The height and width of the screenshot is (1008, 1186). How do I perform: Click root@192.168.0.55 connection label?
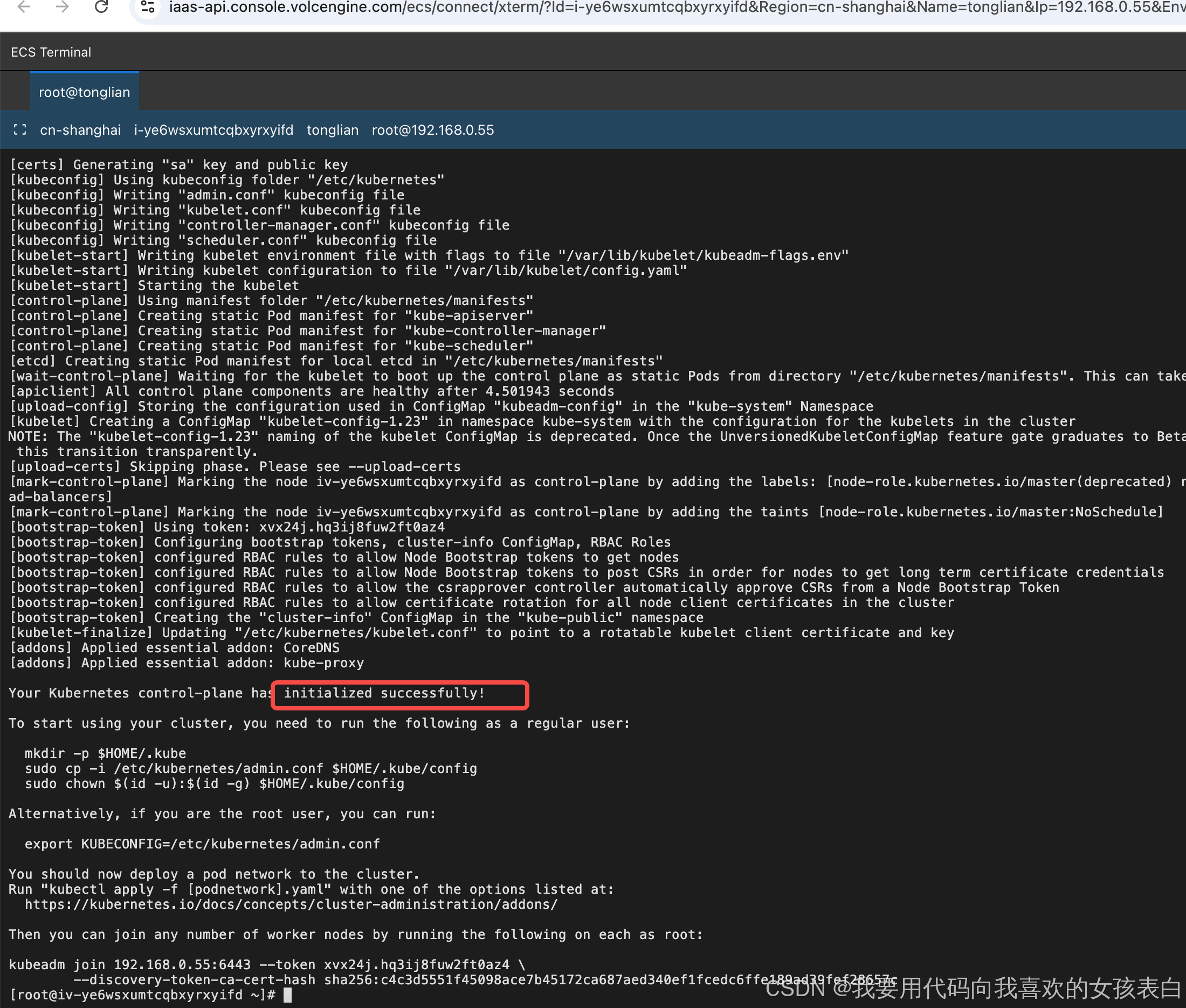point(433,130)
